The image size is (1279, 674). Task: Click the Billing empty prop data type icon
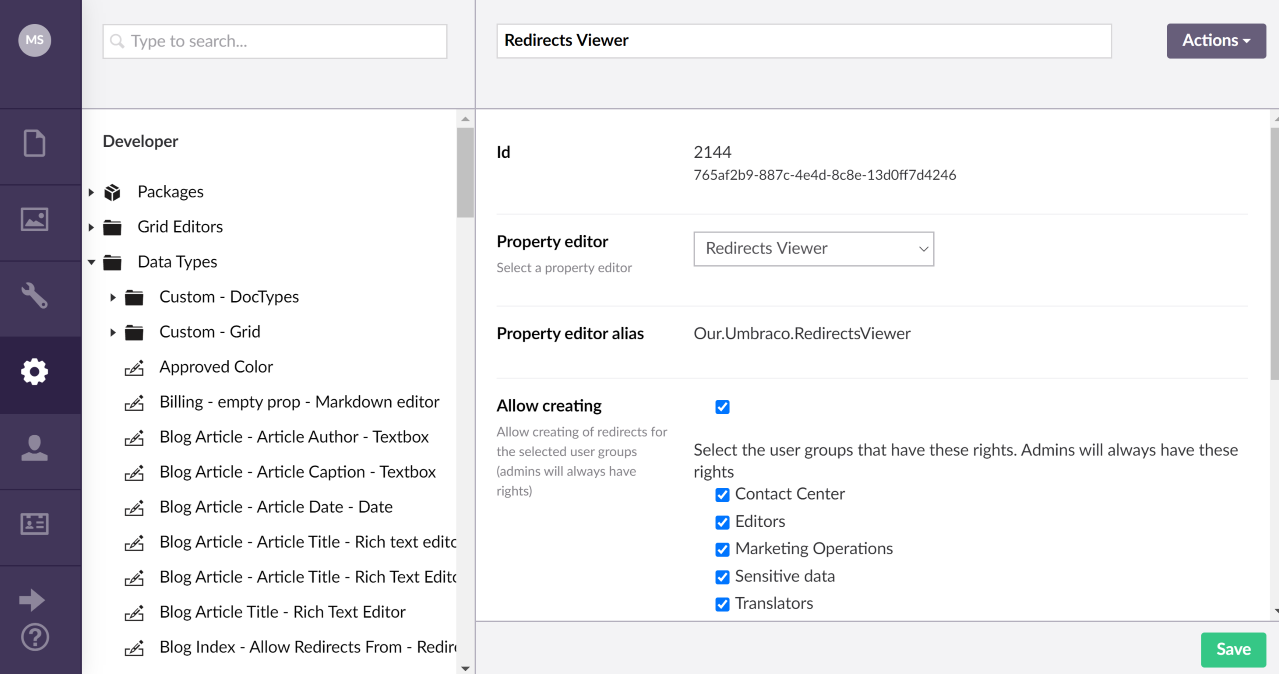(x=134, y=402)
